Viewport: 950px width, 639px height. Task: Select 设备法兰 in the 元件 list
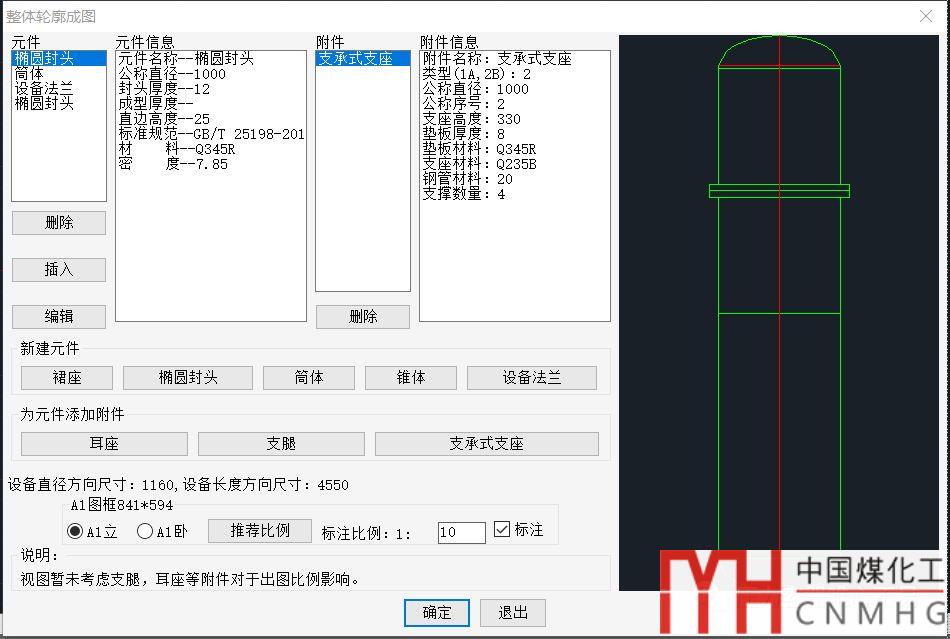tap(44, 89)
